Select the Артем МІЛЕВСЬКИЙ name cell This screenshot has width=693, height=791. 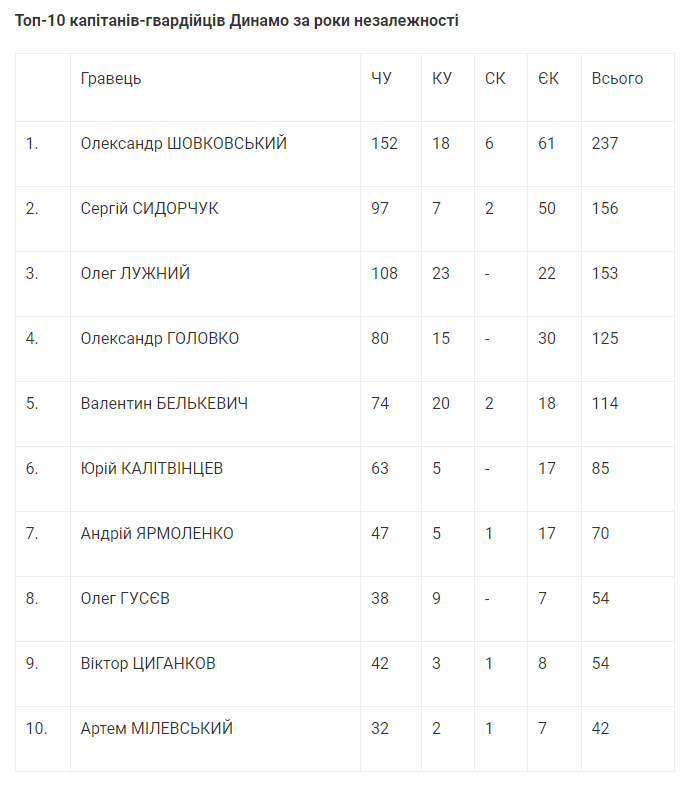coord(157,729)
